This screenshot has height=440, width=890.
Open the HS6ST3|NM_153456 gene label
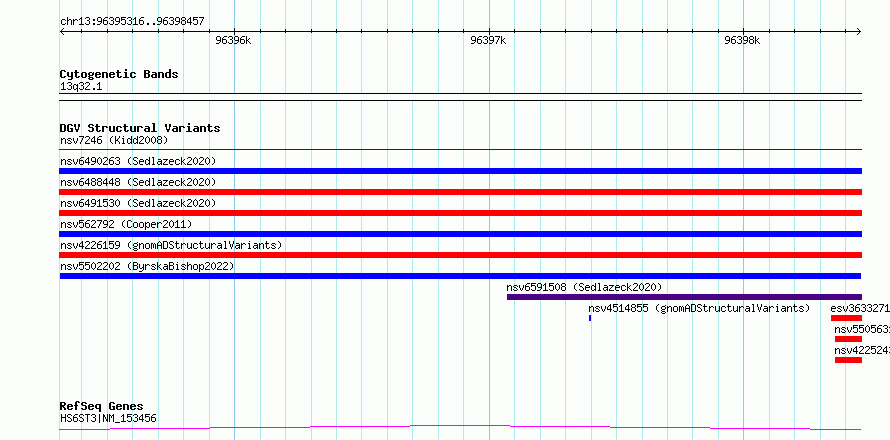108,419
